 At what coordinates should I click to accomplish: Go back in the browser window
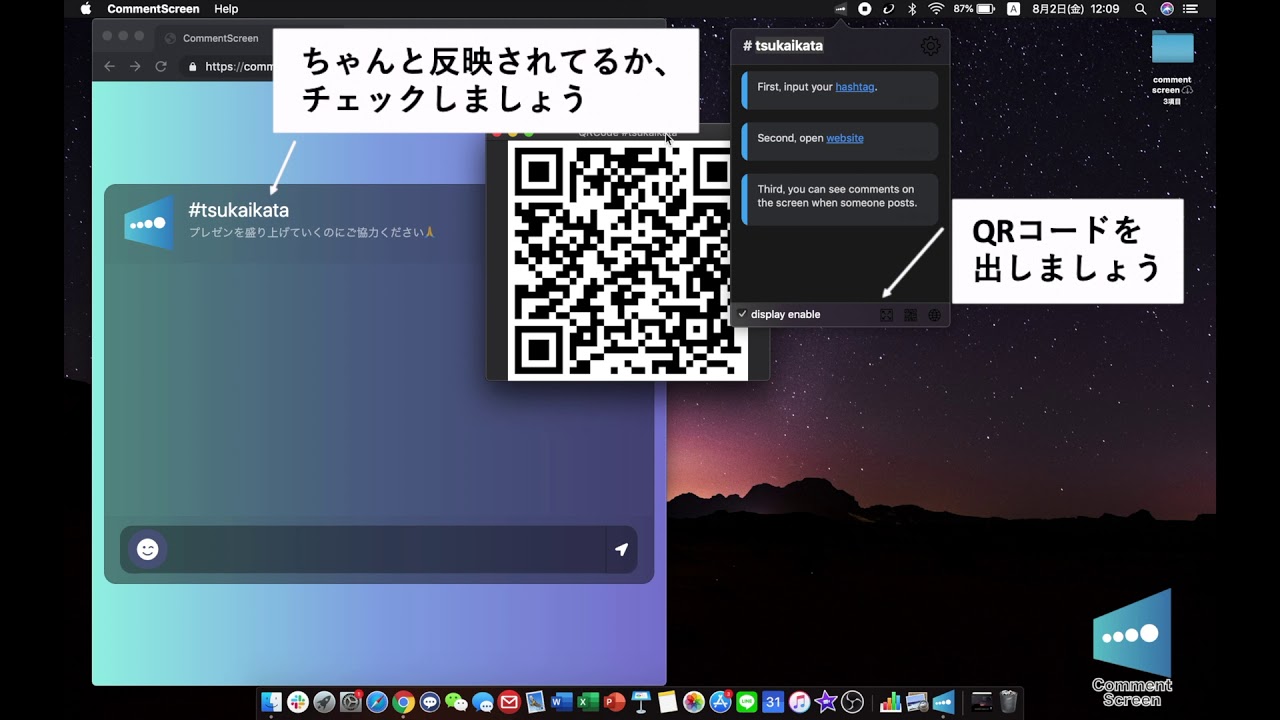point(110,66)
